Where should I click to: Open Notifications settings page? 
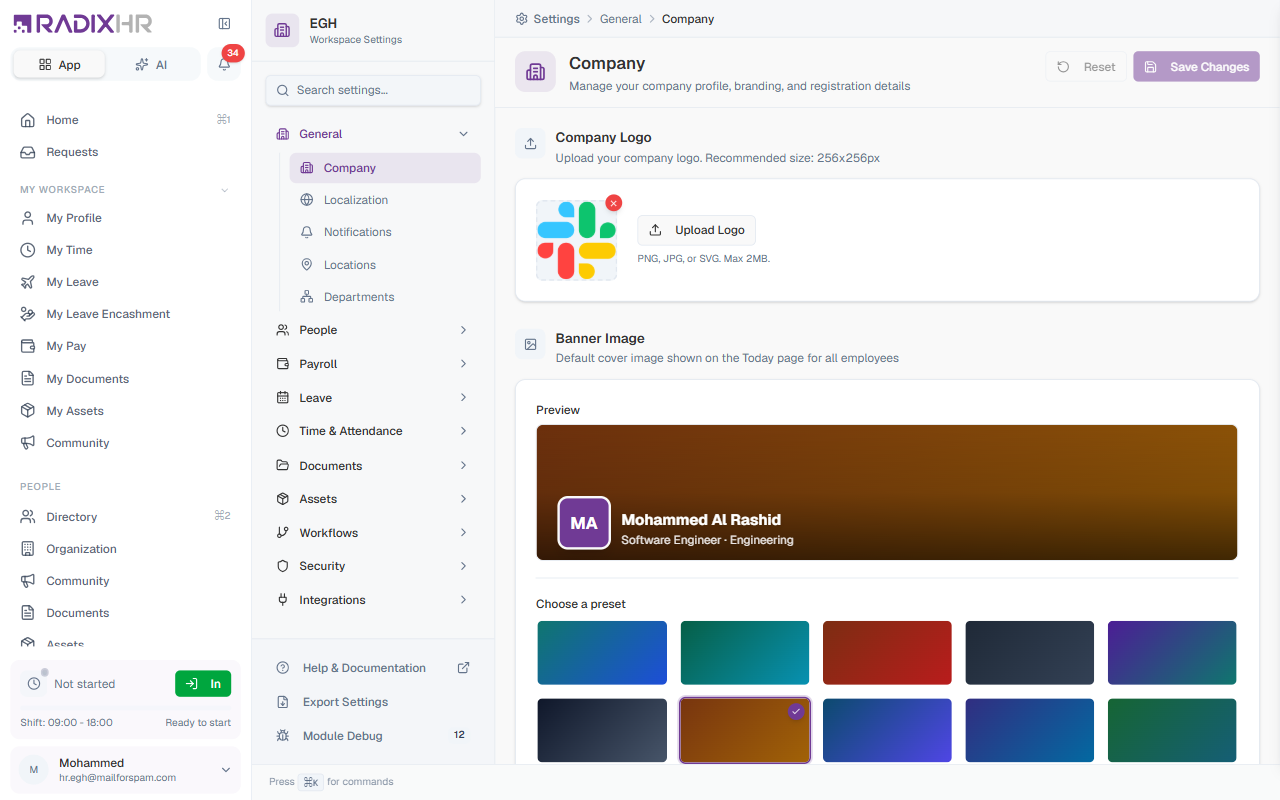coord(385,232)
